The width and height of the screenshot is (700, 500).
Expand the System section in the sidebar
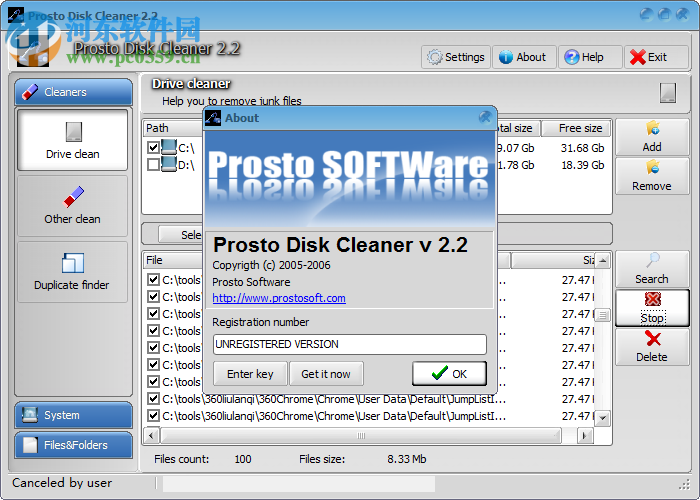(74, 415)
